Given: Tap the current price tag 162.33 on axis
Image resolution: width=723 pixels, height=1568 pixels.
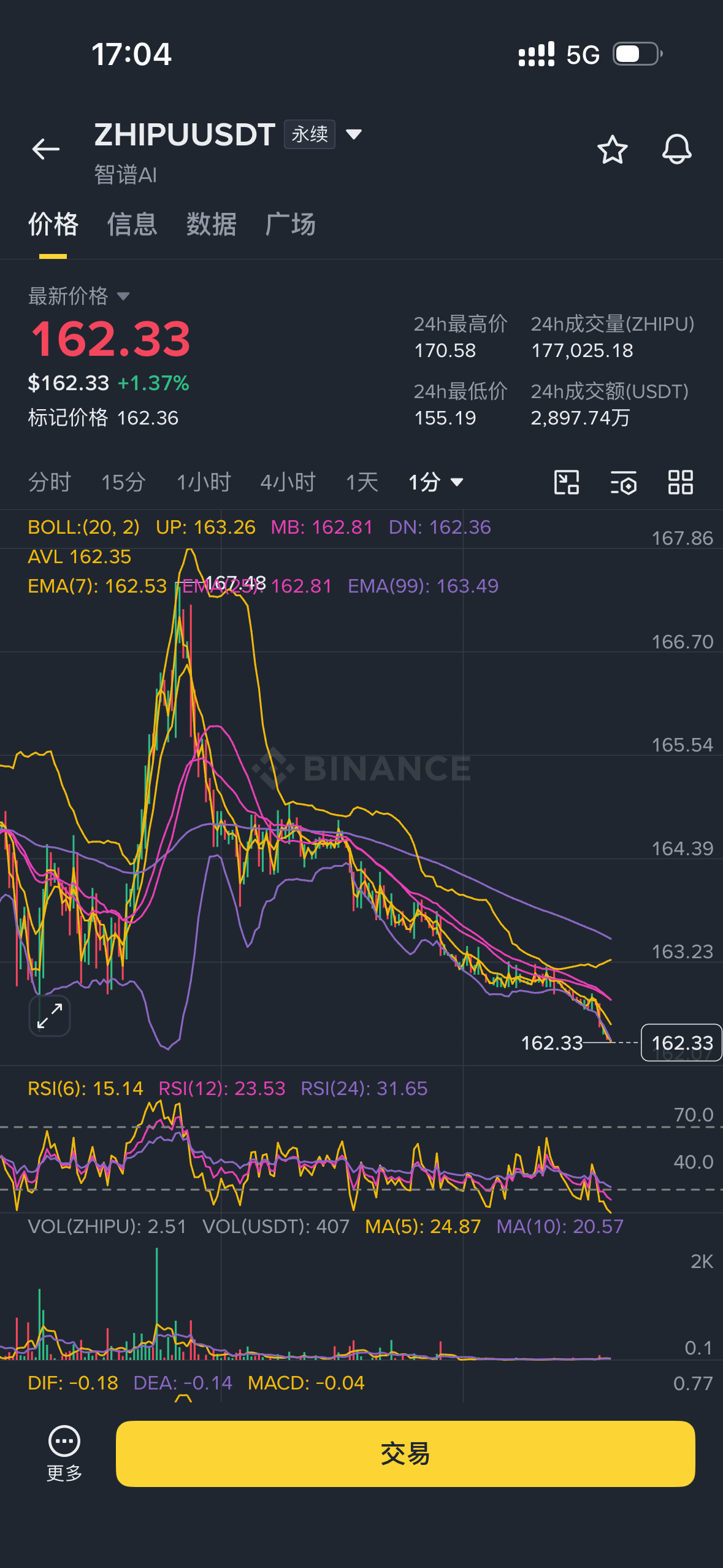Looking at the screenshot, I should tap(682, 1042).
